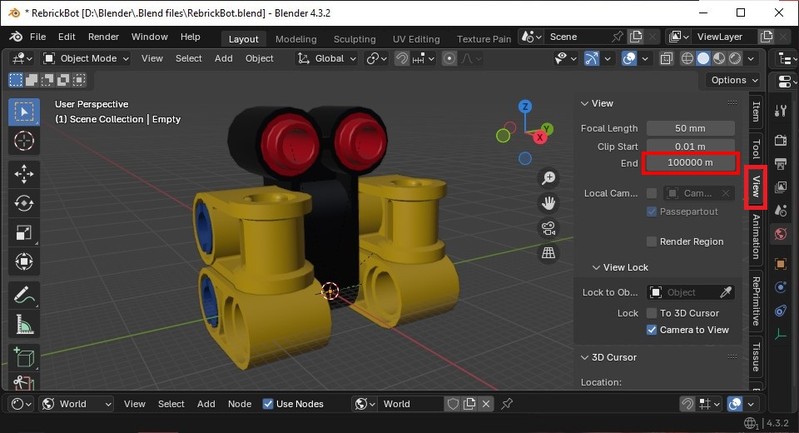
Task: Select the Move tool
Action: click(24, 173)
